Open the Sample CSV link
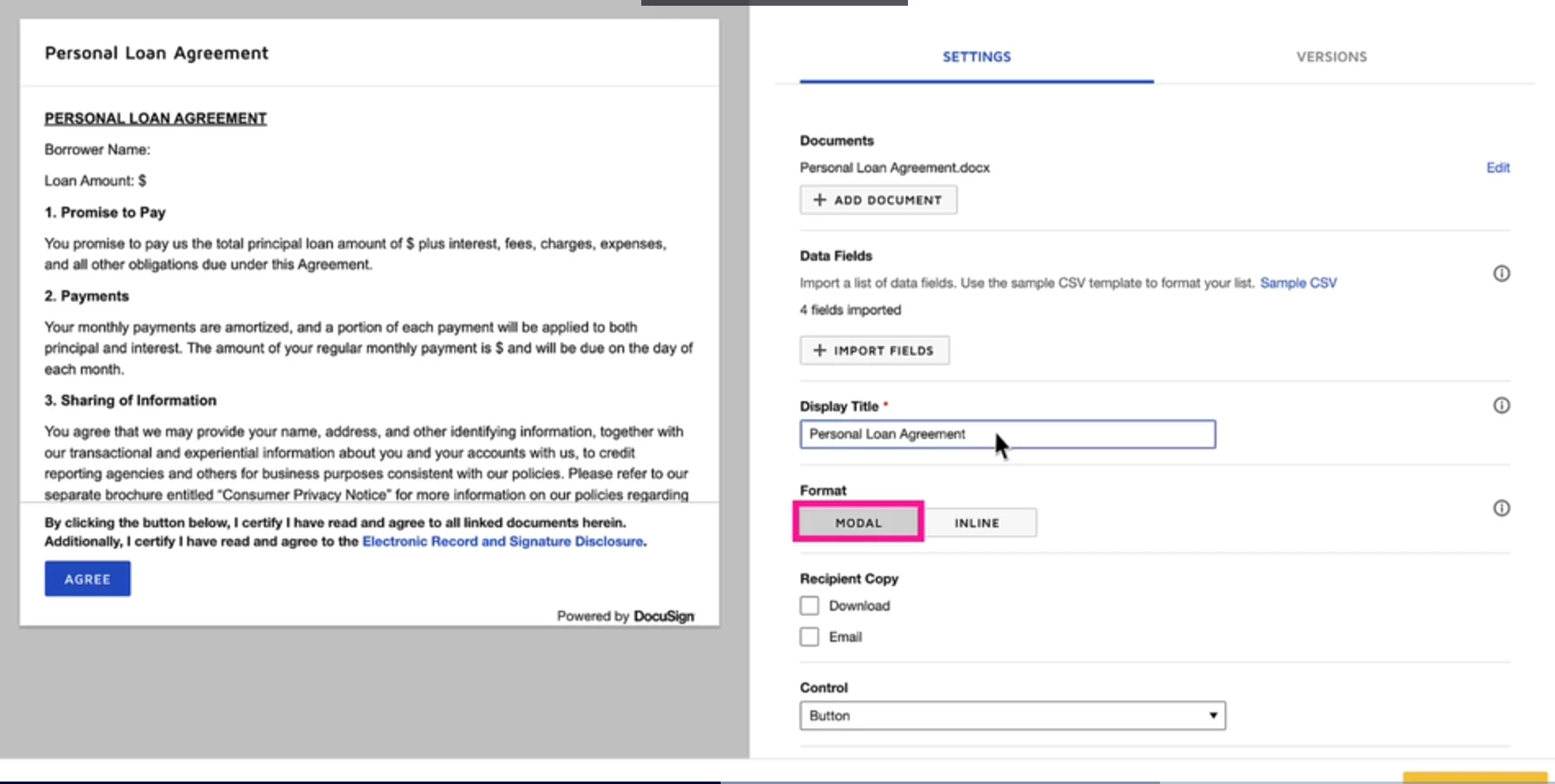1555x784 pixels. [1298, 283]
